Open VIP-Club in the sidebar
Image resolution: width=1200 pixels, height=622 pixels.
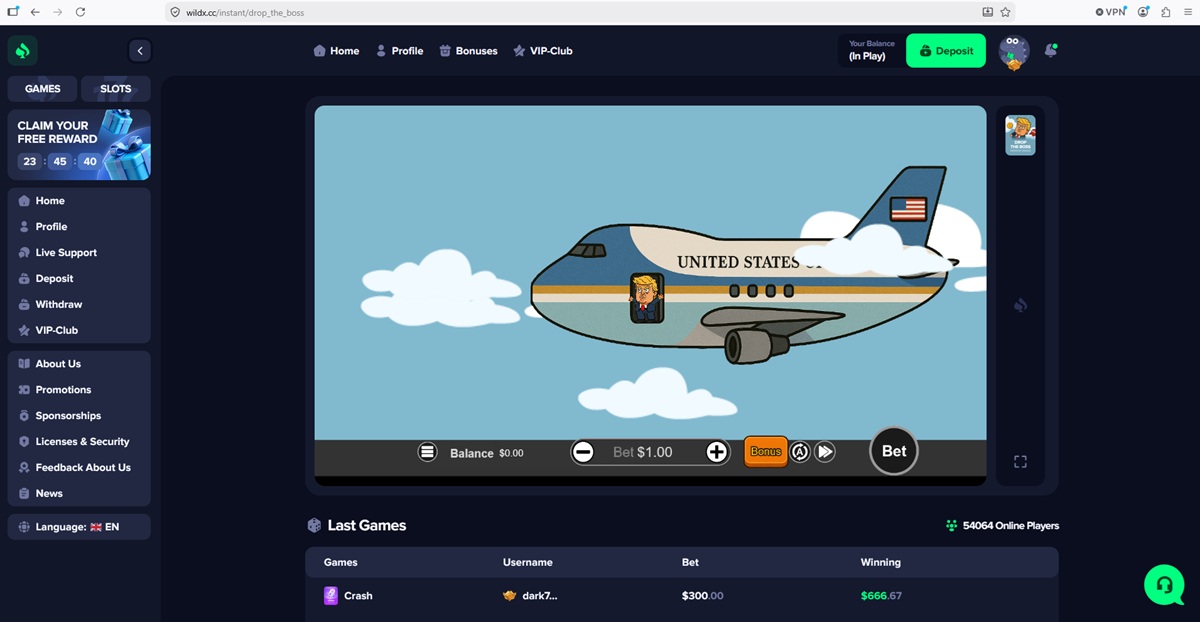click(79, 330)
